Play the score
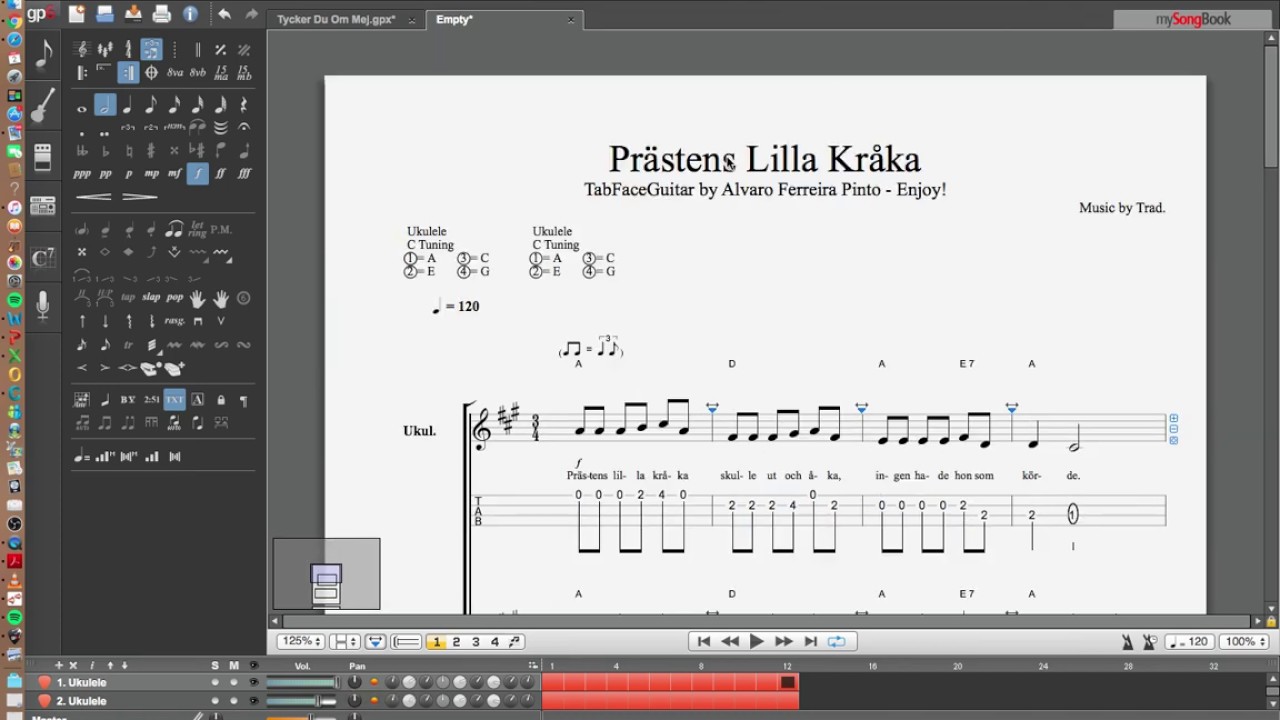1280x720 pixels. coord(757,642)
